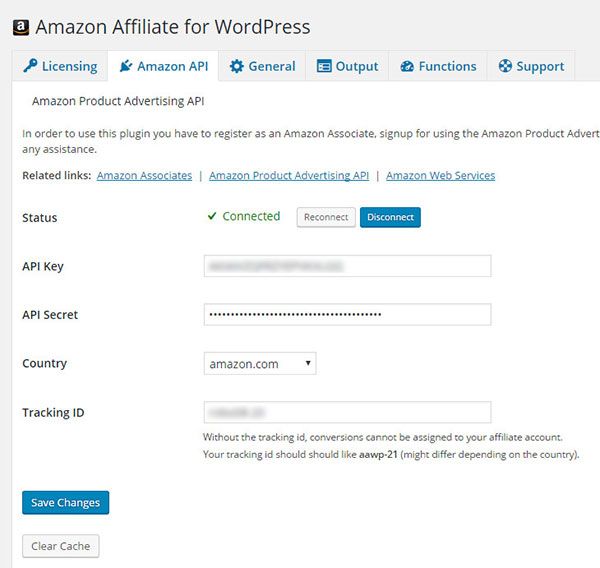Save Changes to the API settings
Viewport: 600px width, 568px height.
(x=65, y=502)
